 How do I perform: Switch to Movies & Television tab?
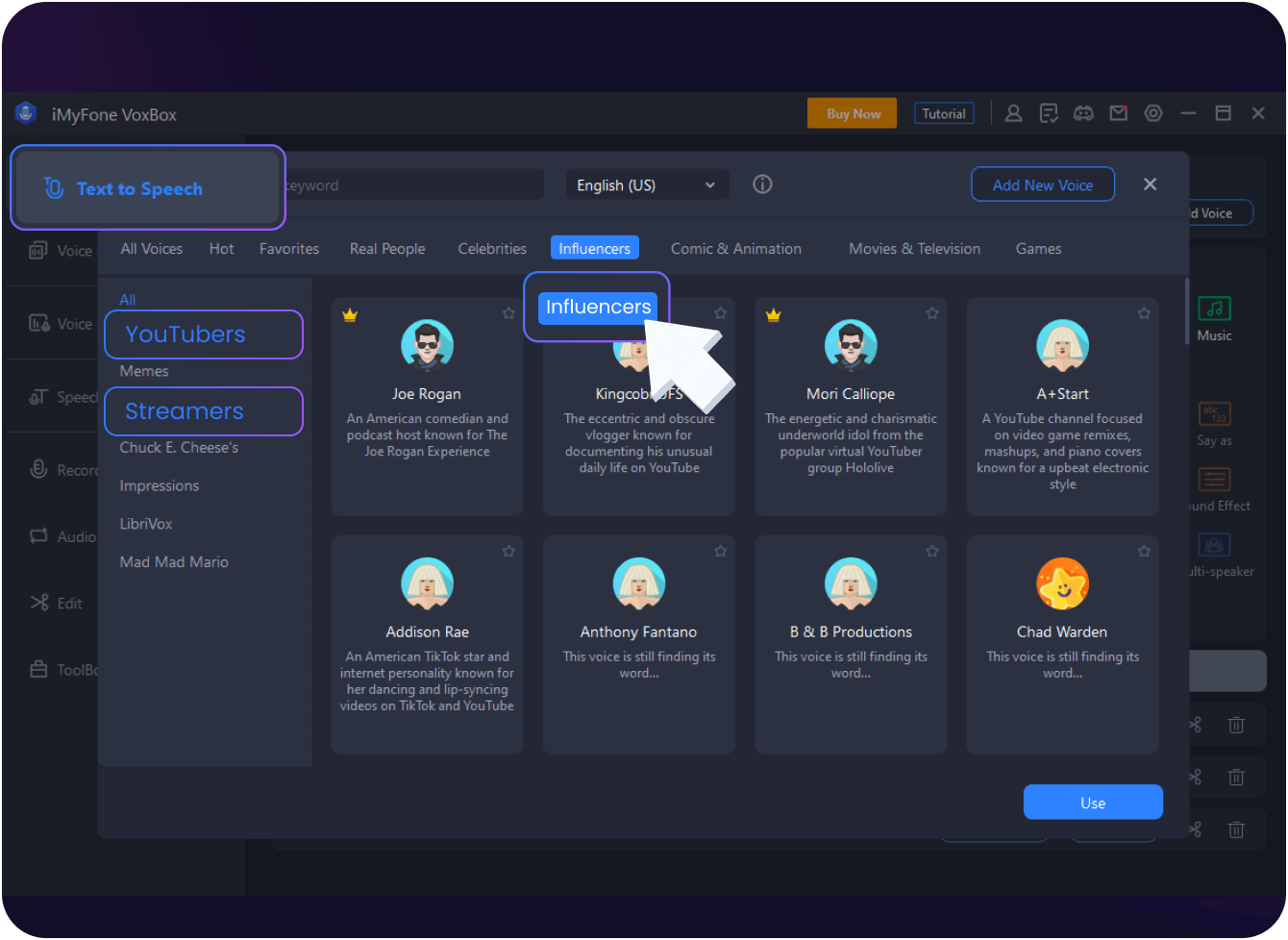pos(915,249)
